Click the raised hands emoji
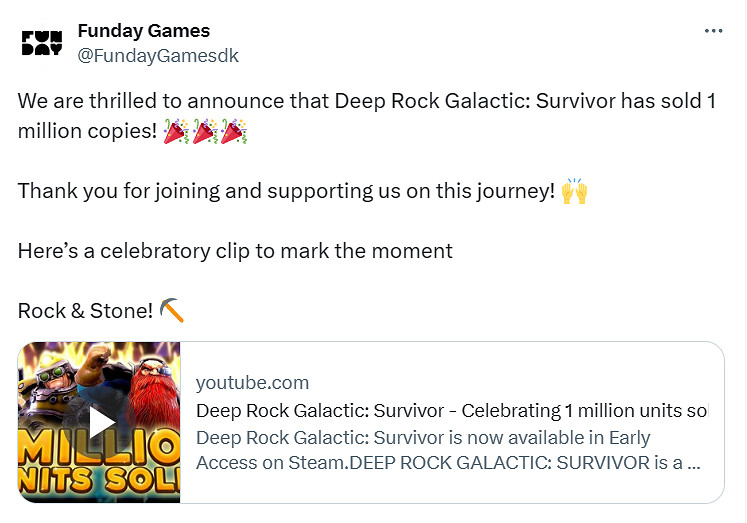This screenshot has width=747, height=523. coord(574,191)
